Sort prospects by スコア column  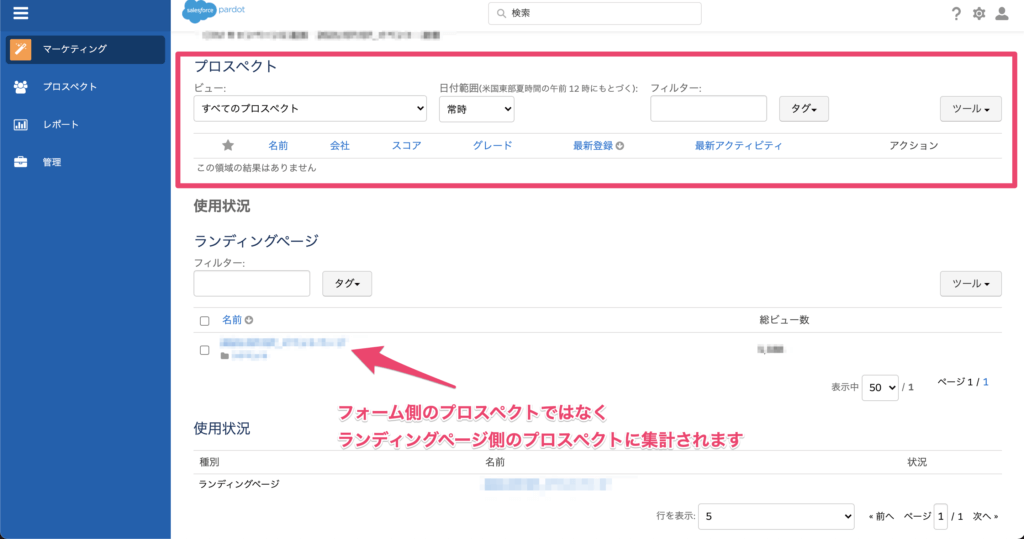[x=406, y=146]
